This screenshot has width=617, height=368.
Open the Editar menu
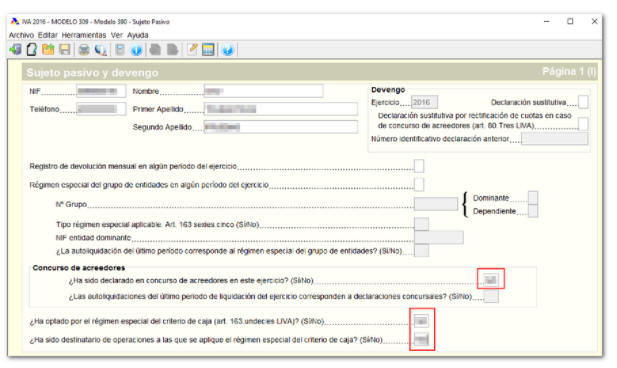click(48, 35)
